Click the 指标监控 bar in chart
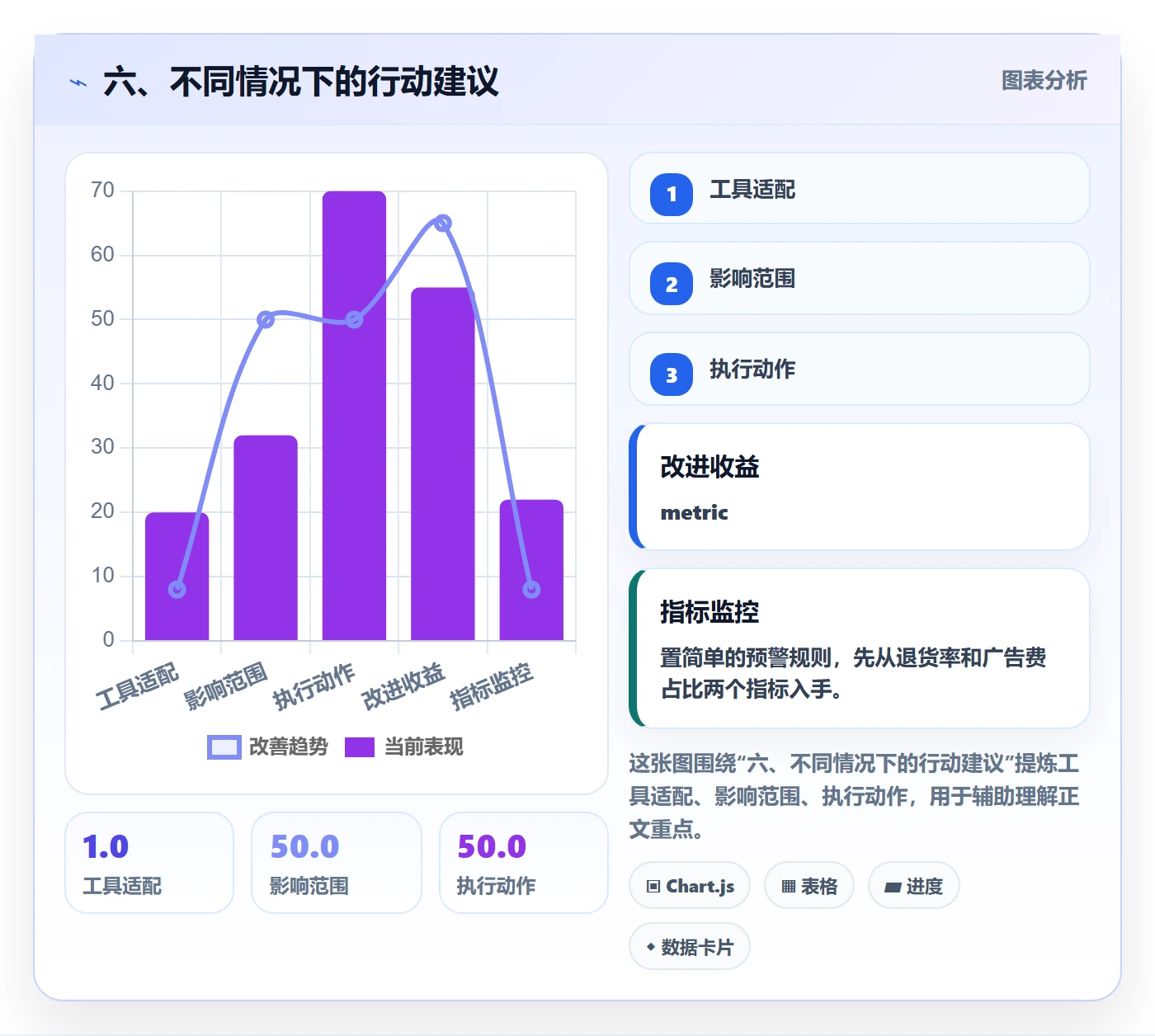Screen dimensions: 1155x1036 531,570
